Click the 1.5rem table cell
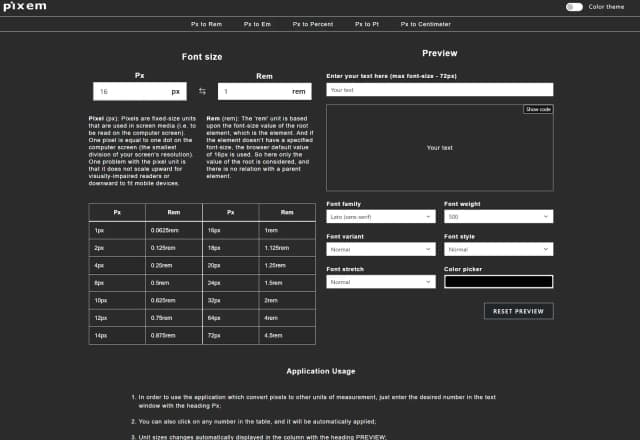This screenshot has height=440, width=640. click(x=287, y=283)
